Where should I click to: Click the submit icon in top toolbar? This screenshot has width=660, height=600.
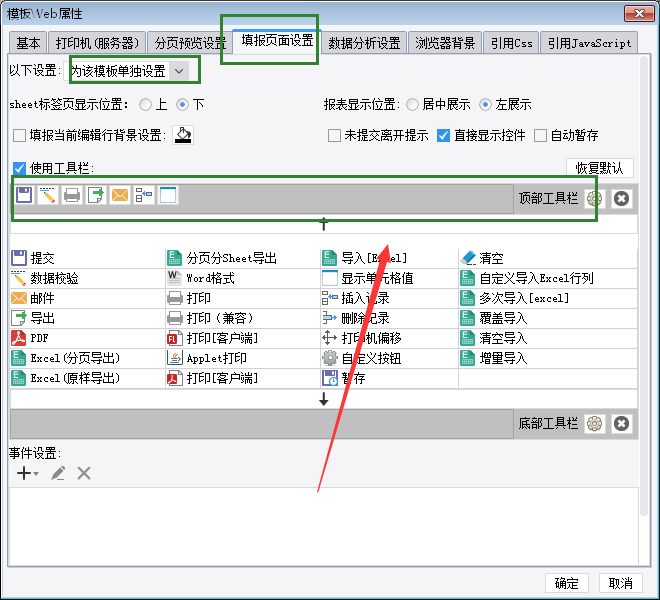(x=24, y=195)
